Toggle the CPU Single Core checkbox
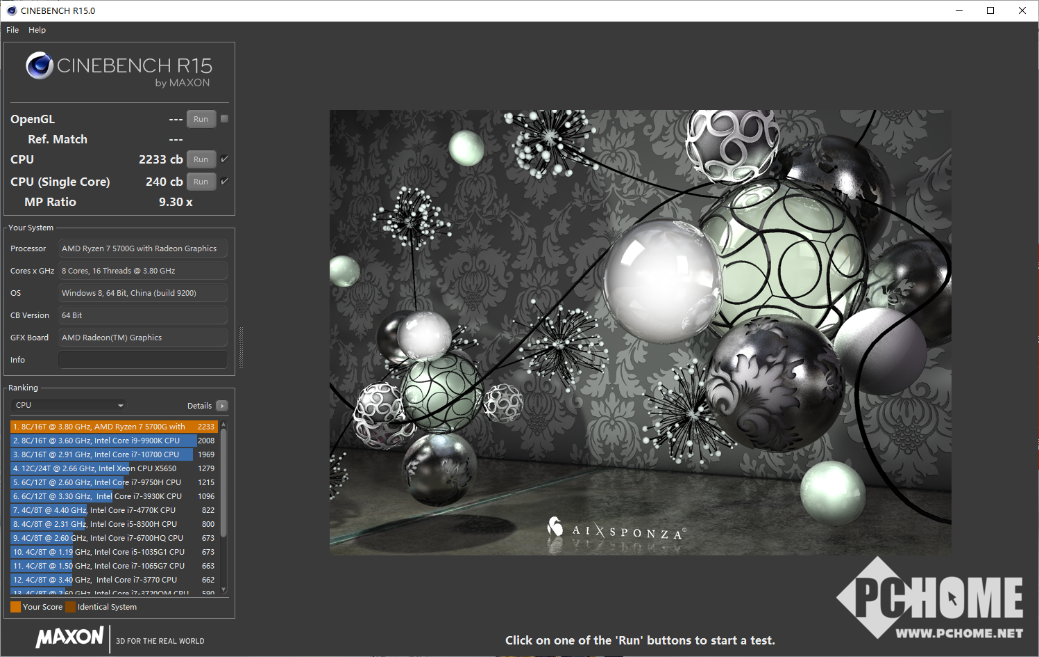Viewport: 1039px width, 657px height. 225,181
